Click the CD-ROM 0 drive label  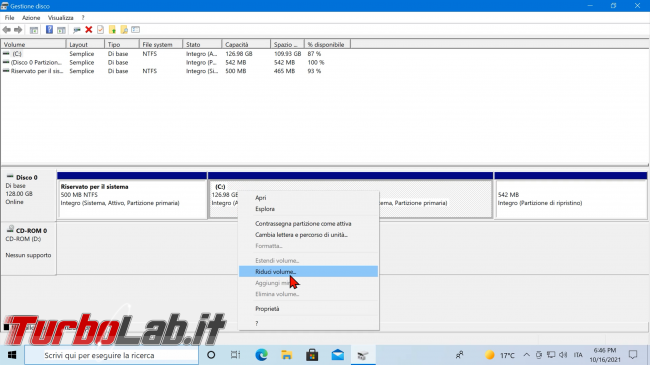coord(31,231)
